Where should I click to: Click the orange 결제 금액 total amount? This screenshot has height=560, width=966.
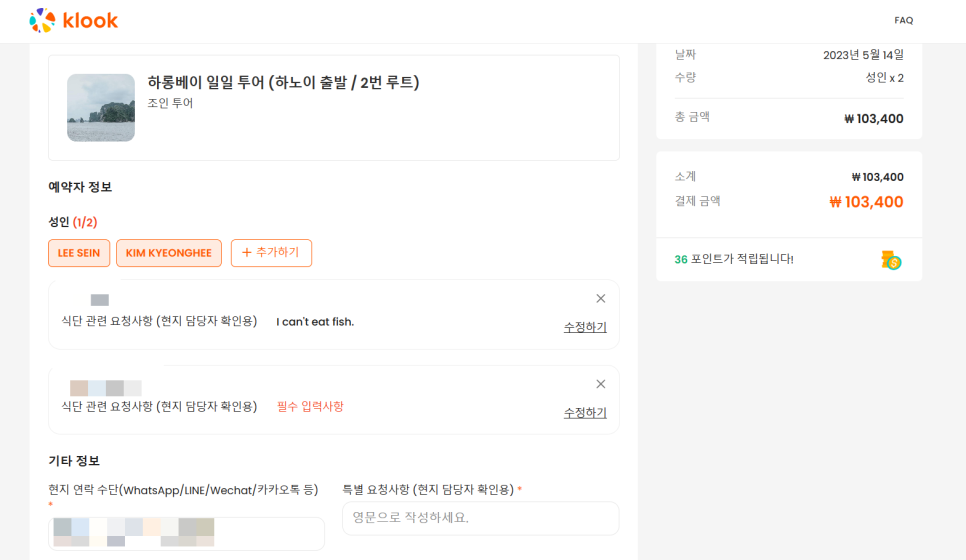(x=866, y=202)
